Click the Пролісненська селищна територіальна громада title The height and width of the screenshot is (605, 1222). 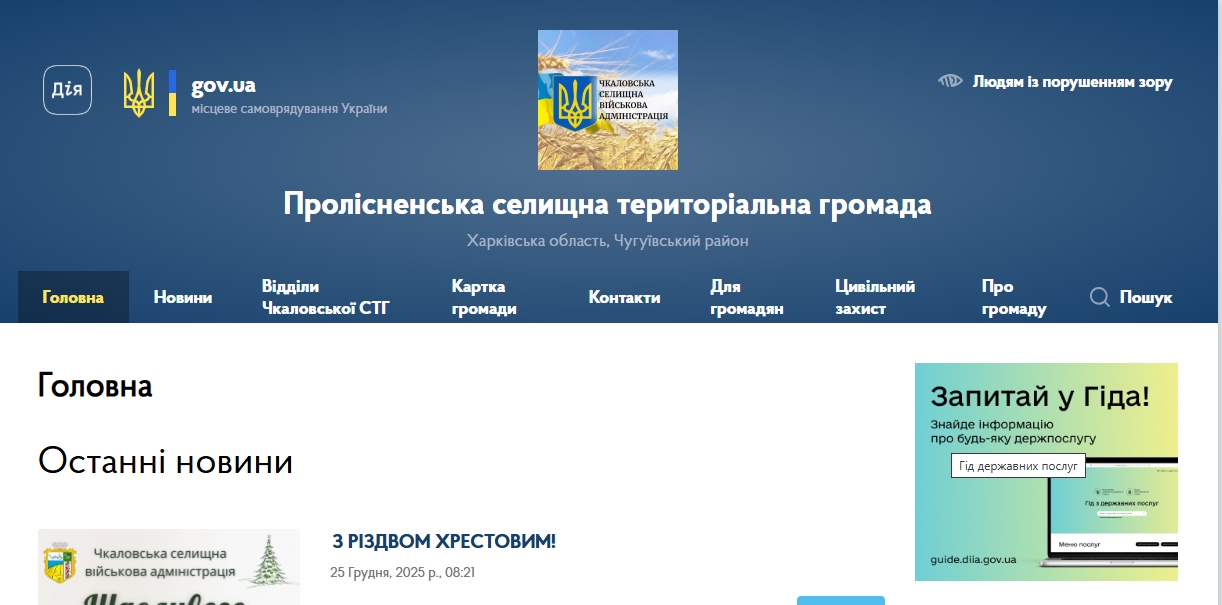coord(607,204)
